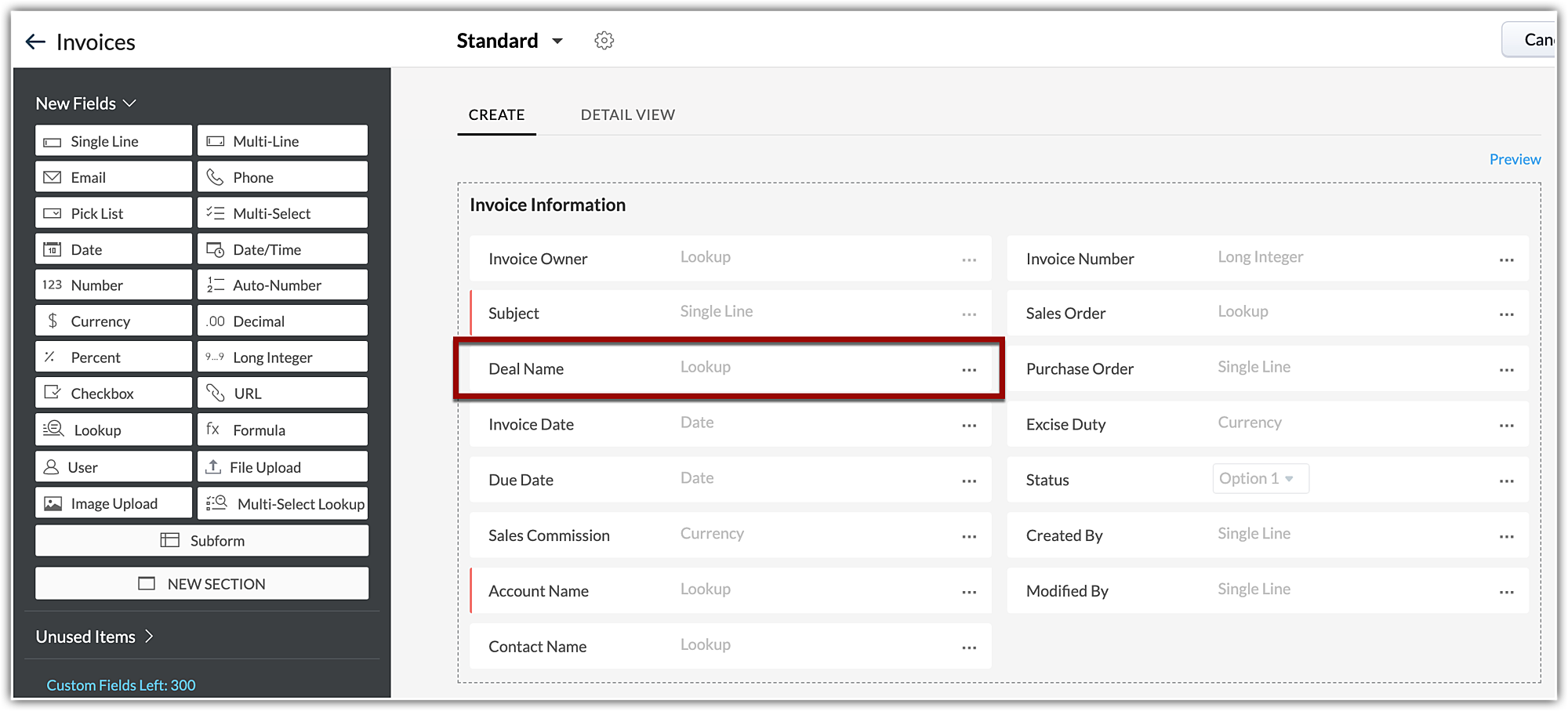Choose the File Upload field
1568x711 pixels.
[282, 467]
